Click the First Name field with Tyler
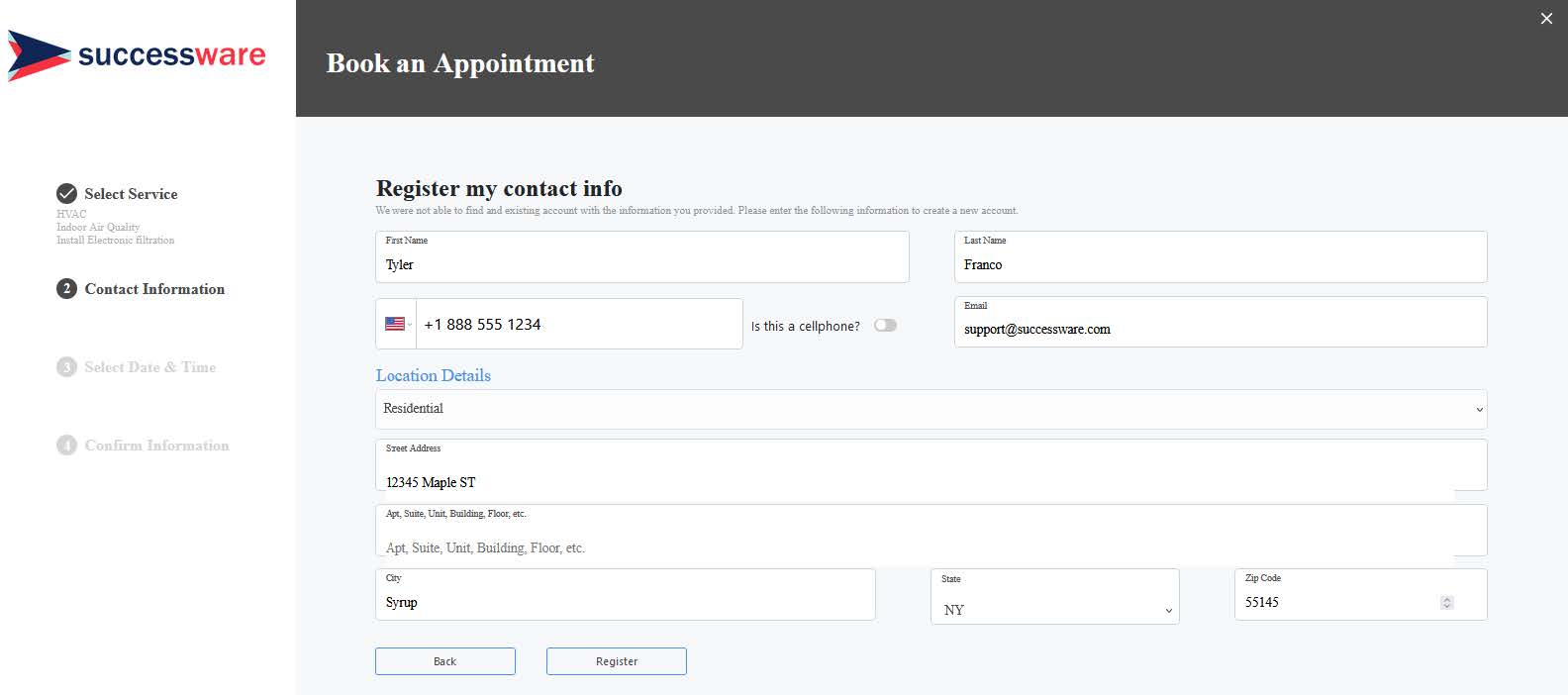The image size is (1568, 695). pos(642,257)
